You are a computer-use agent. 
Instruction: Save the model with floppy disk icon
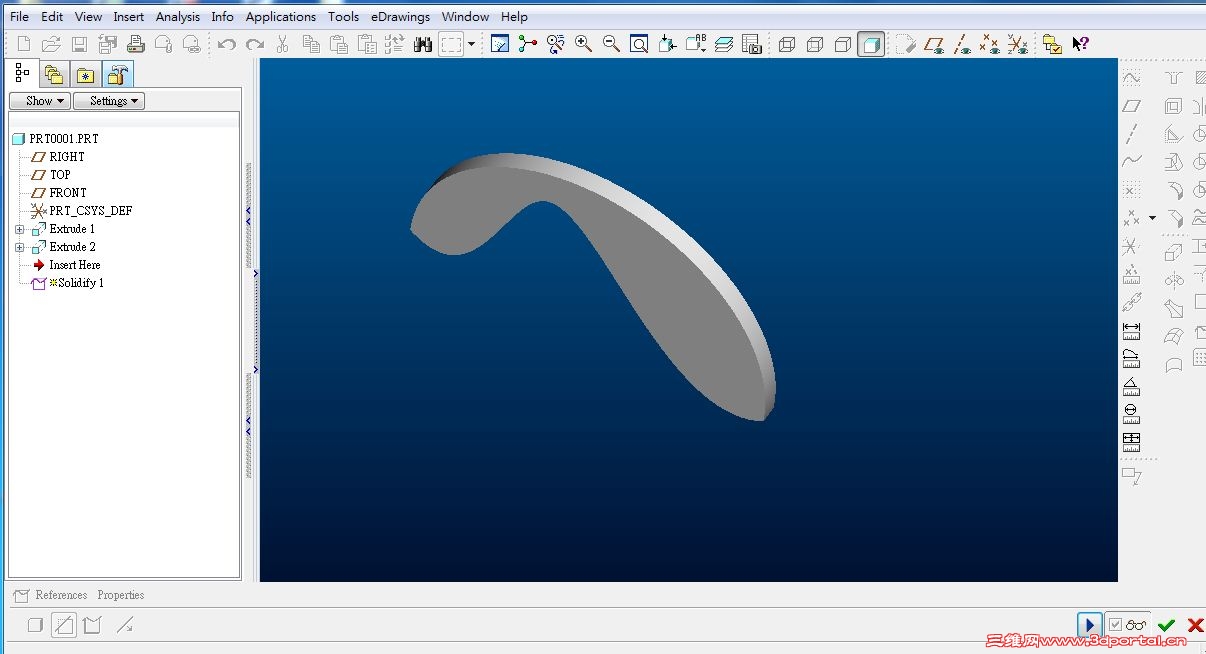coord(80,44)
